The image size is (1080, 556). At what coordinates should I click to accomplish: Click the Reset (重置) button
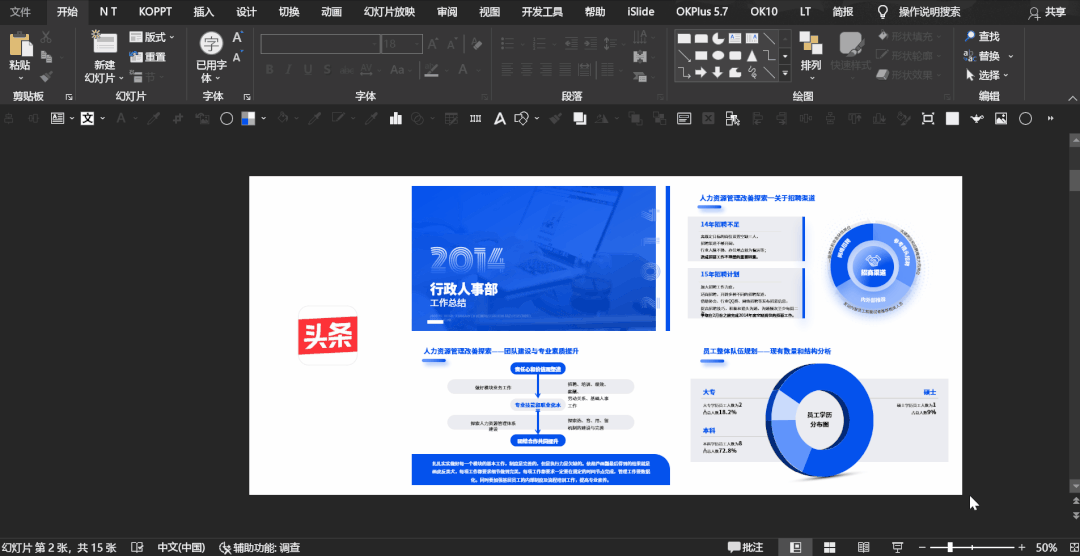click(x=148, y=57)
